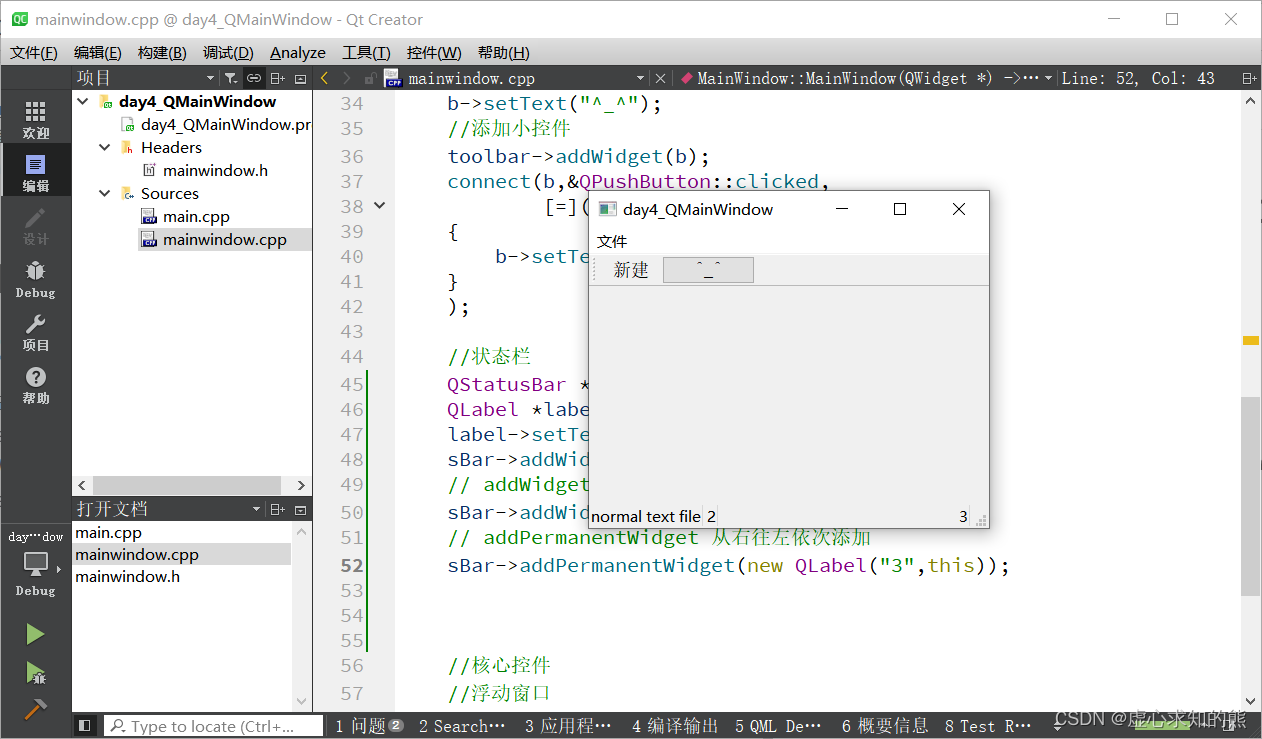This screenshot has width=1262, height=739.
Task: Collapse the code block at line 38
Action: point(379,205)
